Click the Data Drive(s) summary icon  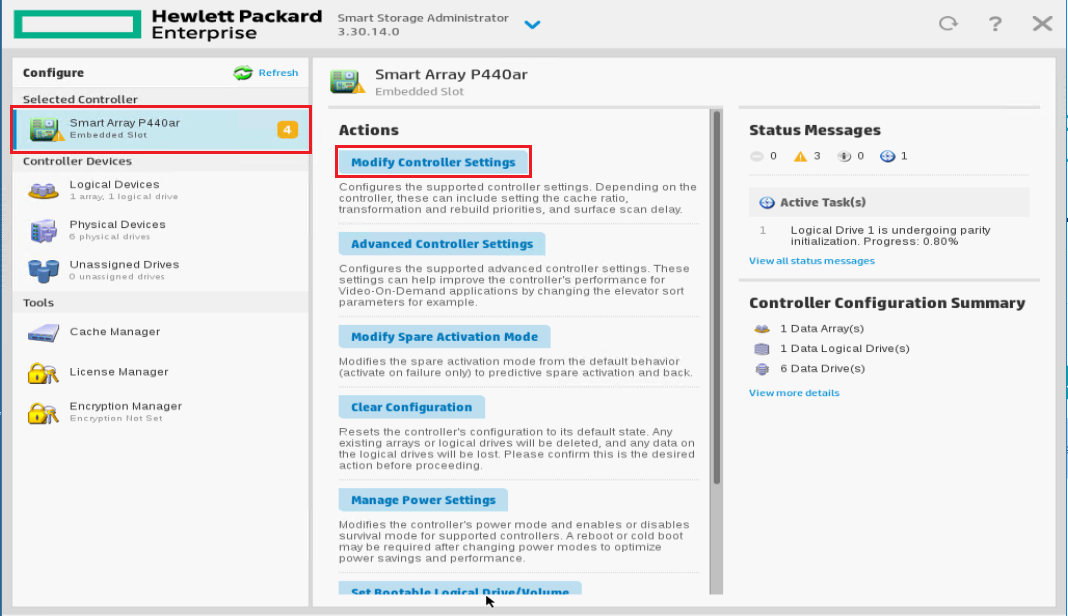pos(762,369)
